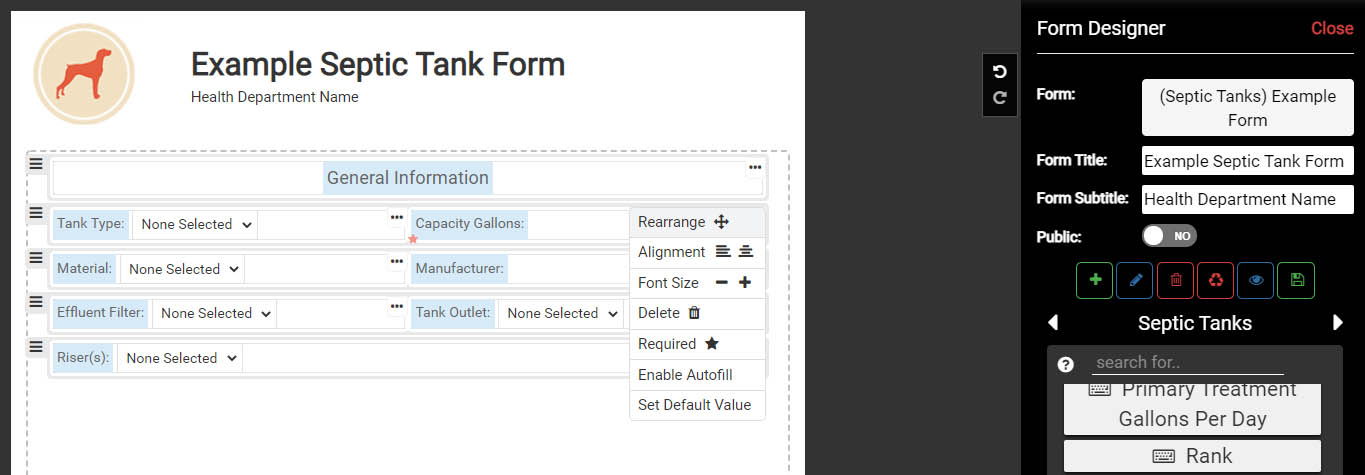This screenshot has height=475, width=1365.
Task: Click the green plus add form icon
Action: tap(1095, 280)
